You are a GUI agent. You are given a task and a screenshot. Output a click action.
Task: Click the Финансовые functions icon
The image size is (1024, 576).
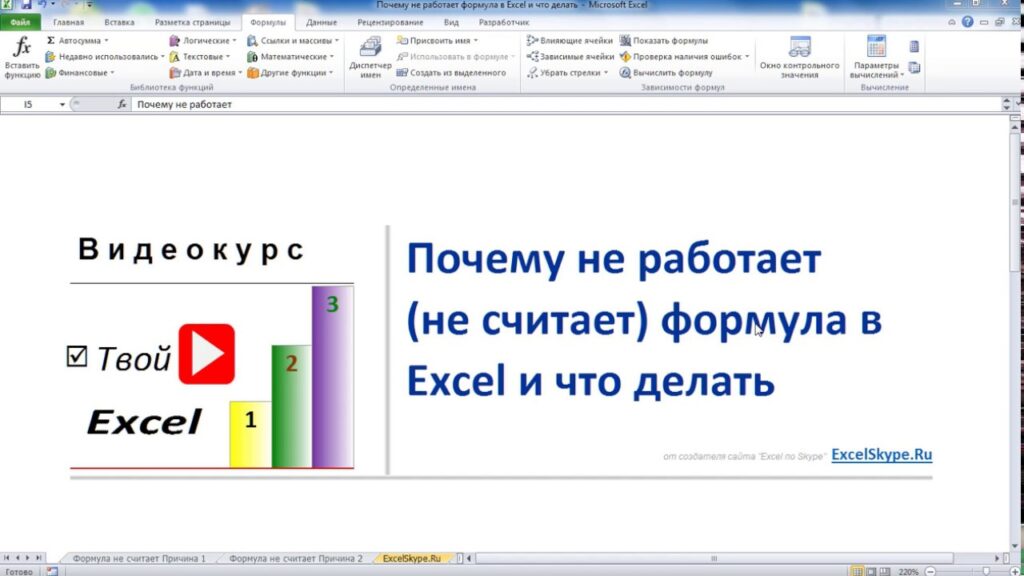(x=50, y=72)
